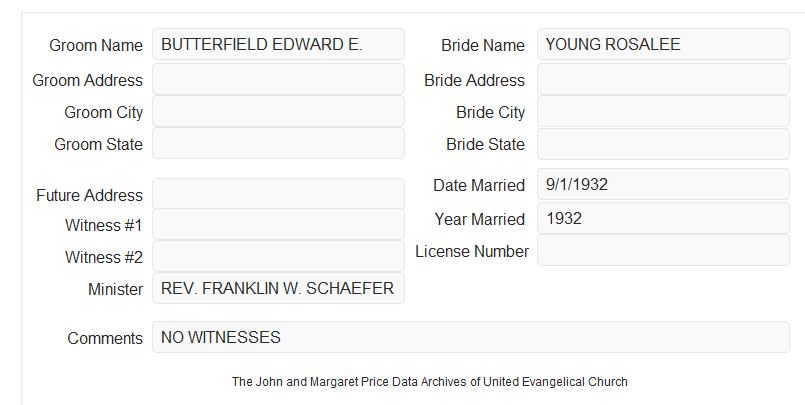Click the Witness #1 text box

[278, 224]
